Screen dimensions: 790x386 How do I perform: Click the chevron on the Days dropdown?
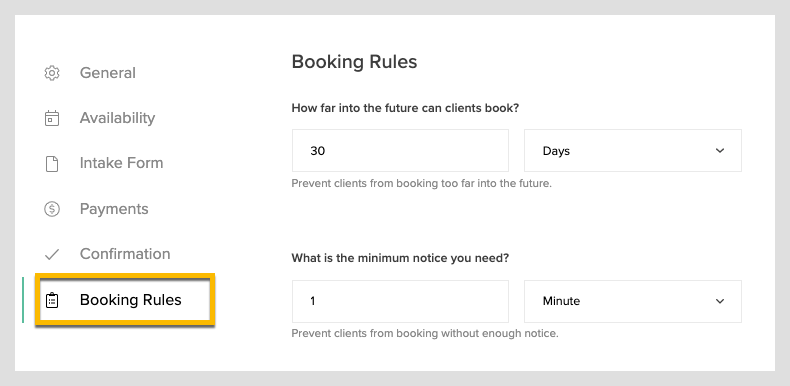(720, 151)
